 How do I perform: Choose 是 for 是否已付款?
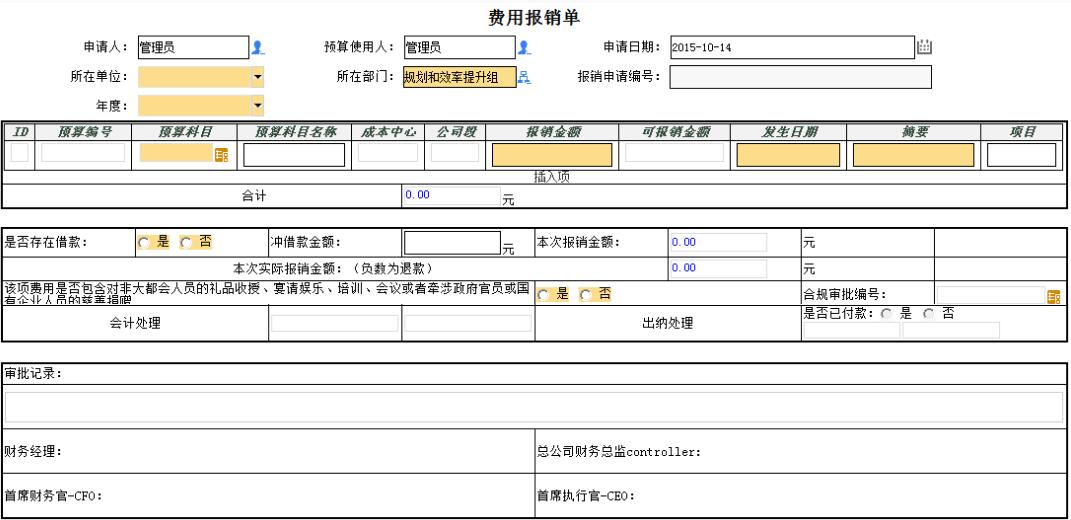(x=887, y=314)
